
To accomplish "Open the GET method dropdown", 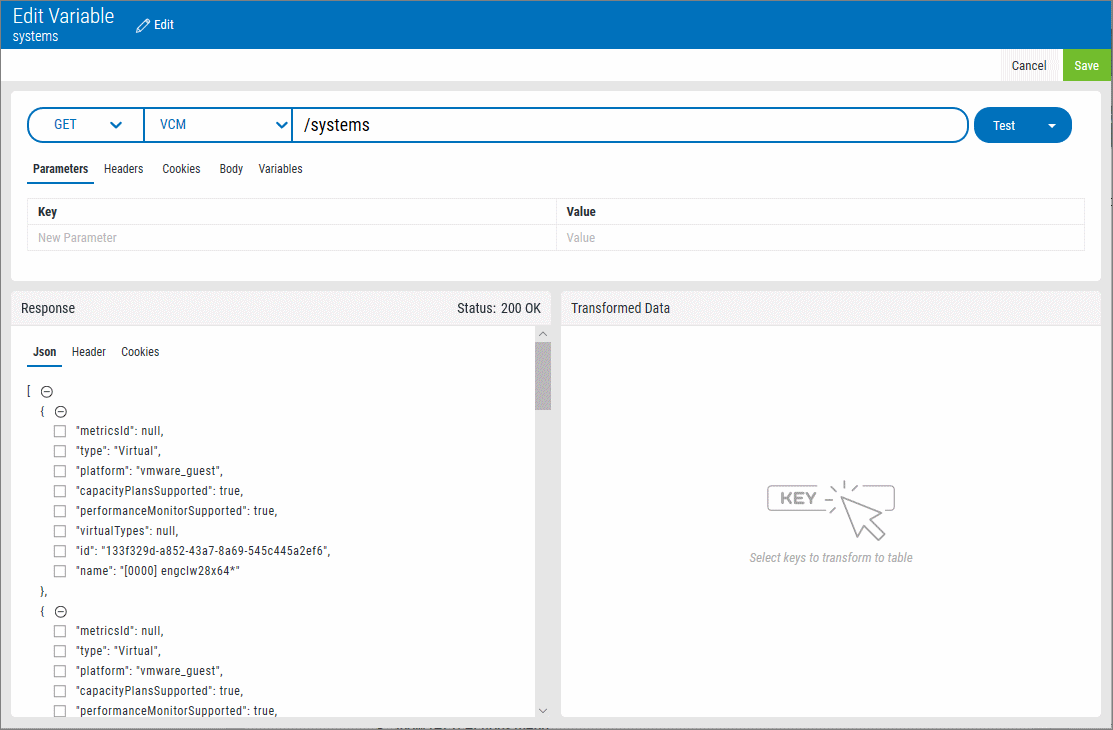I will coord(87,125).
